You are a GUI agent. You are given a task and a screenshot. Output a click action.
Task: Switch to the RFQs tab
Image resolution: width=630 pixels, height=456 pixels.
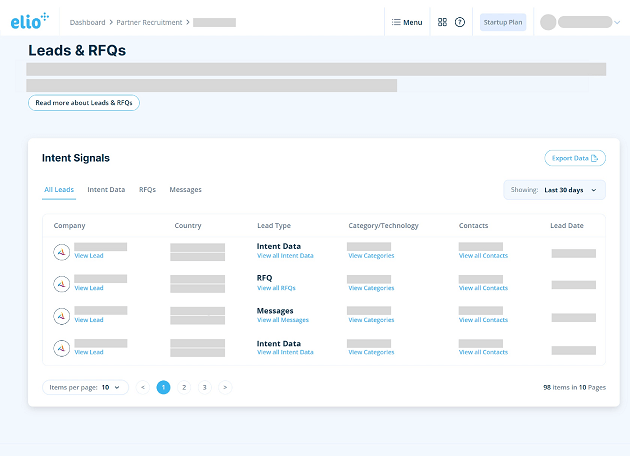click(x=147, y=190)
